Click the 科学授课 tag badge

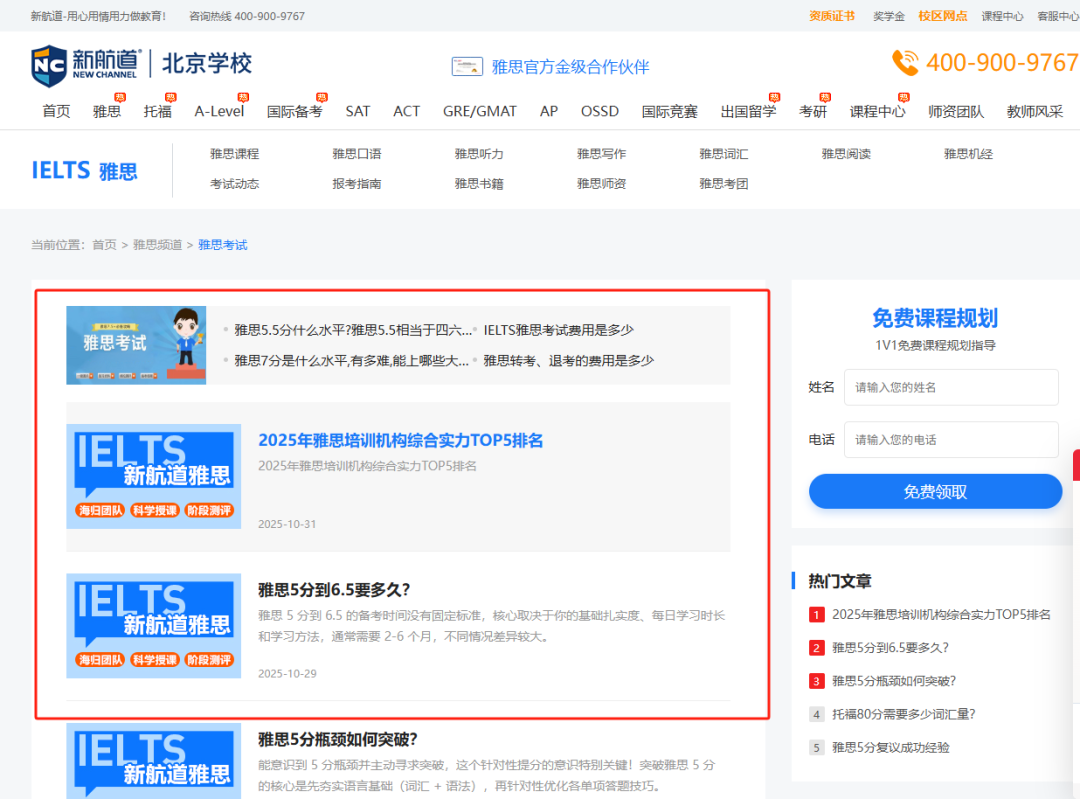(155, 510)
